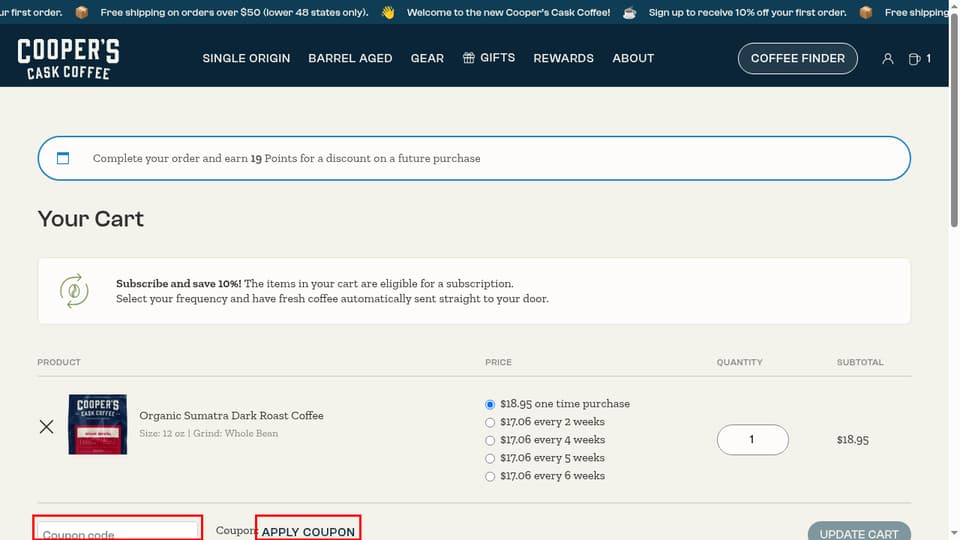Click the SUBTOTAL column header

pyautogui.click(x=860, y=362)
